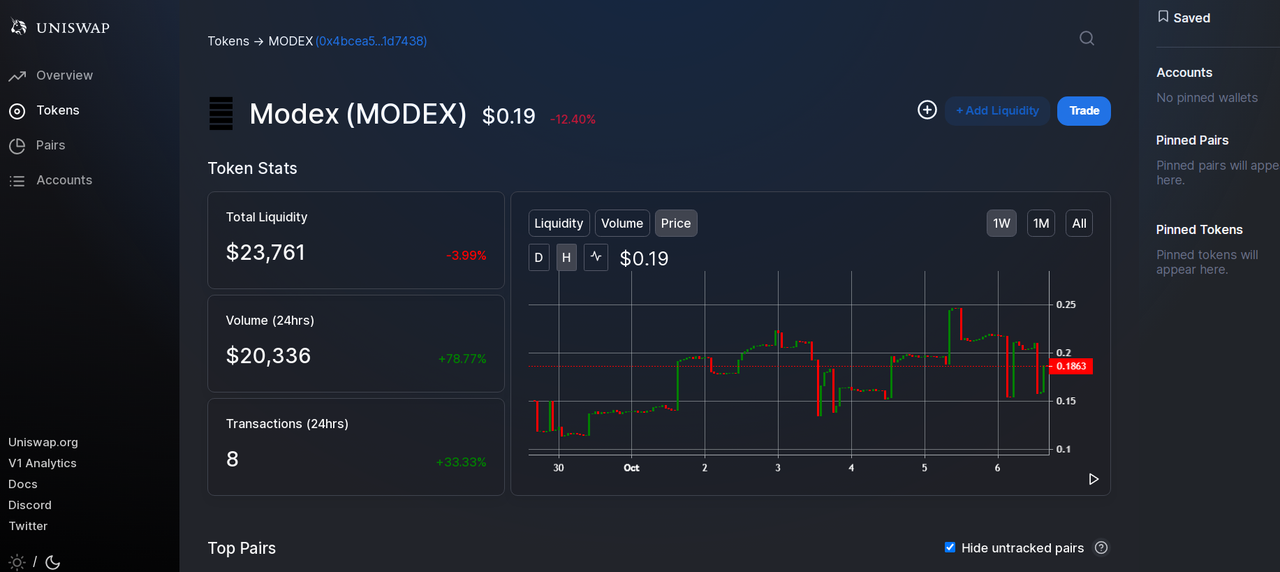The width and height of the screenshot is (1280, 572).
Task: Click the Oct label on the chart axis
Action: click(x=631, y=467)
